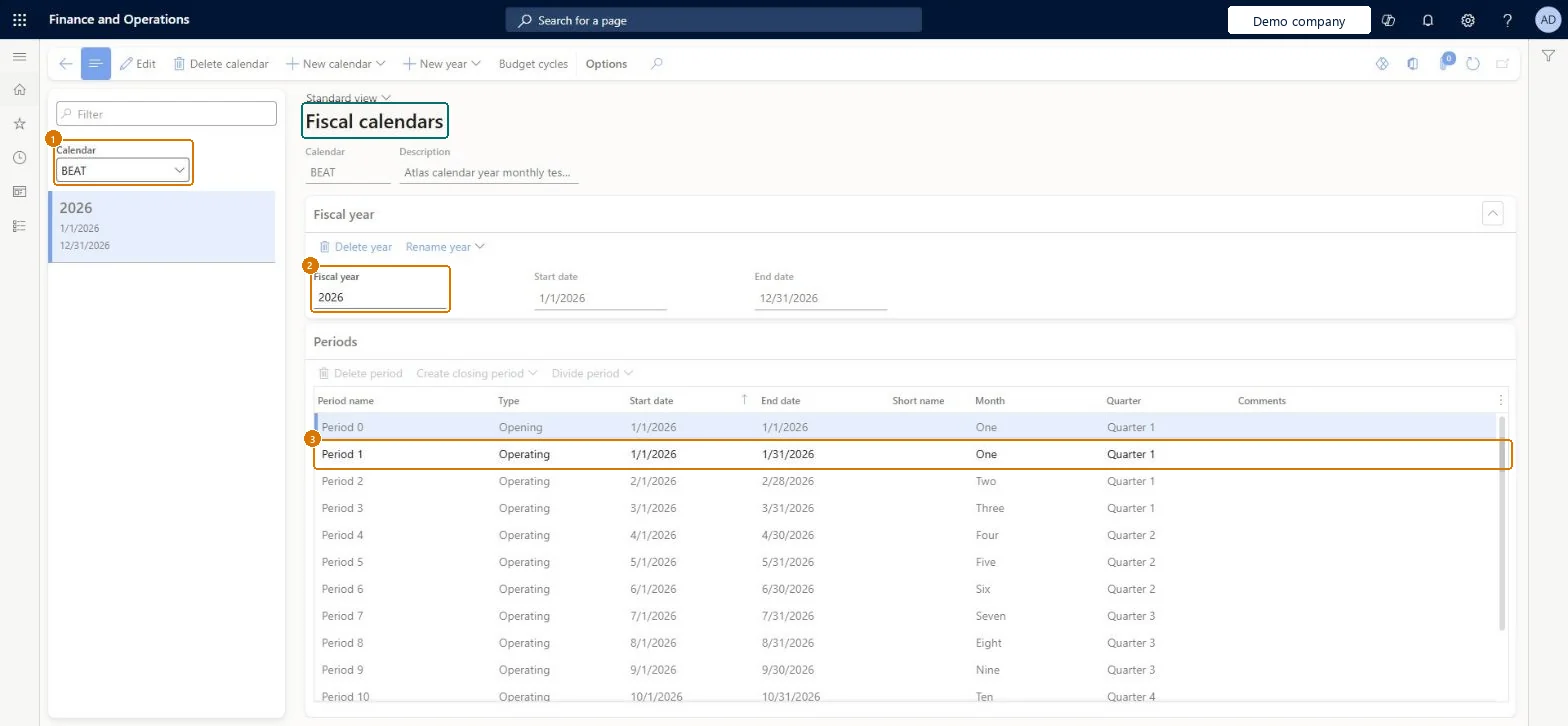
Task: Open Recent clock icon in sidebar
Action: coord(19,158)
